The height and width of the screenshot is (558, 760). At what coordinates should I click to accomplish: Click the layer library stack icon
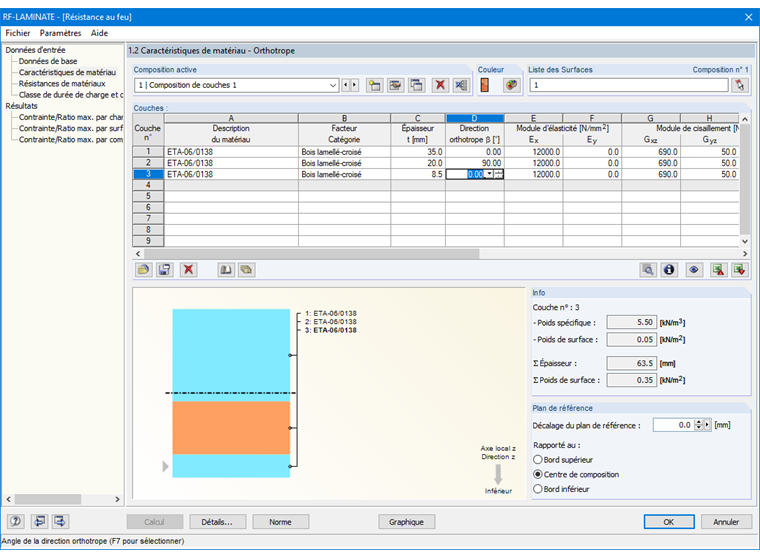tap(247, 270)
